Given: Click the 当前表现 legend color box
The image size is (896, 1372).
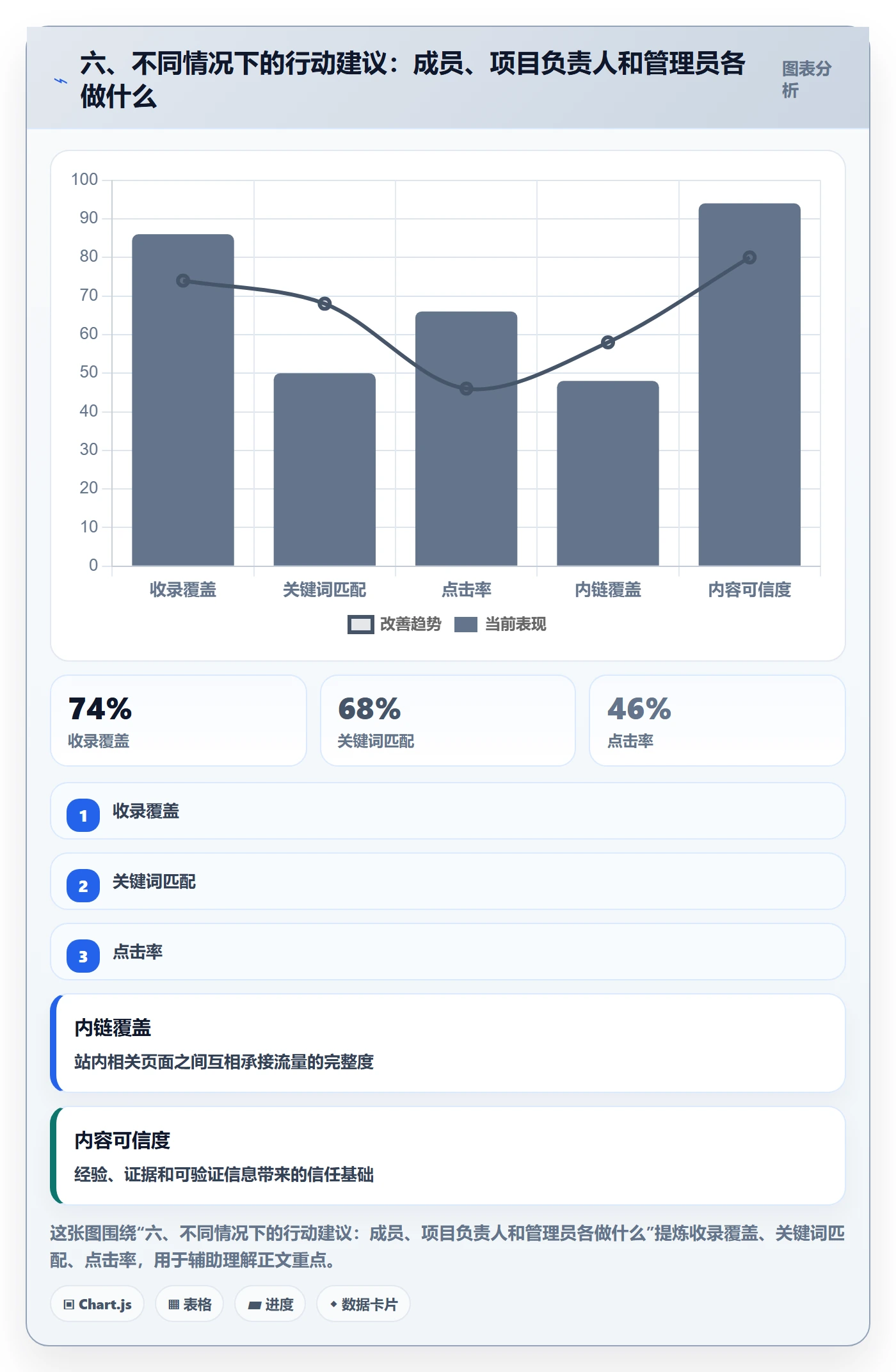Looking at the screenshot, I should coord(466,625).
